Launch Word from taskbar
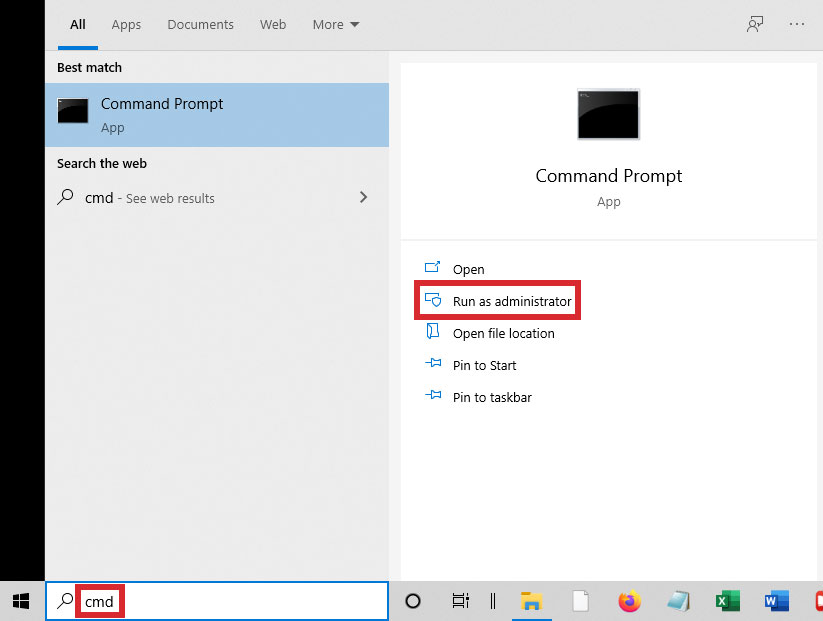The width and height of the screenshot is (823, 621). click(x=776, y=601)
